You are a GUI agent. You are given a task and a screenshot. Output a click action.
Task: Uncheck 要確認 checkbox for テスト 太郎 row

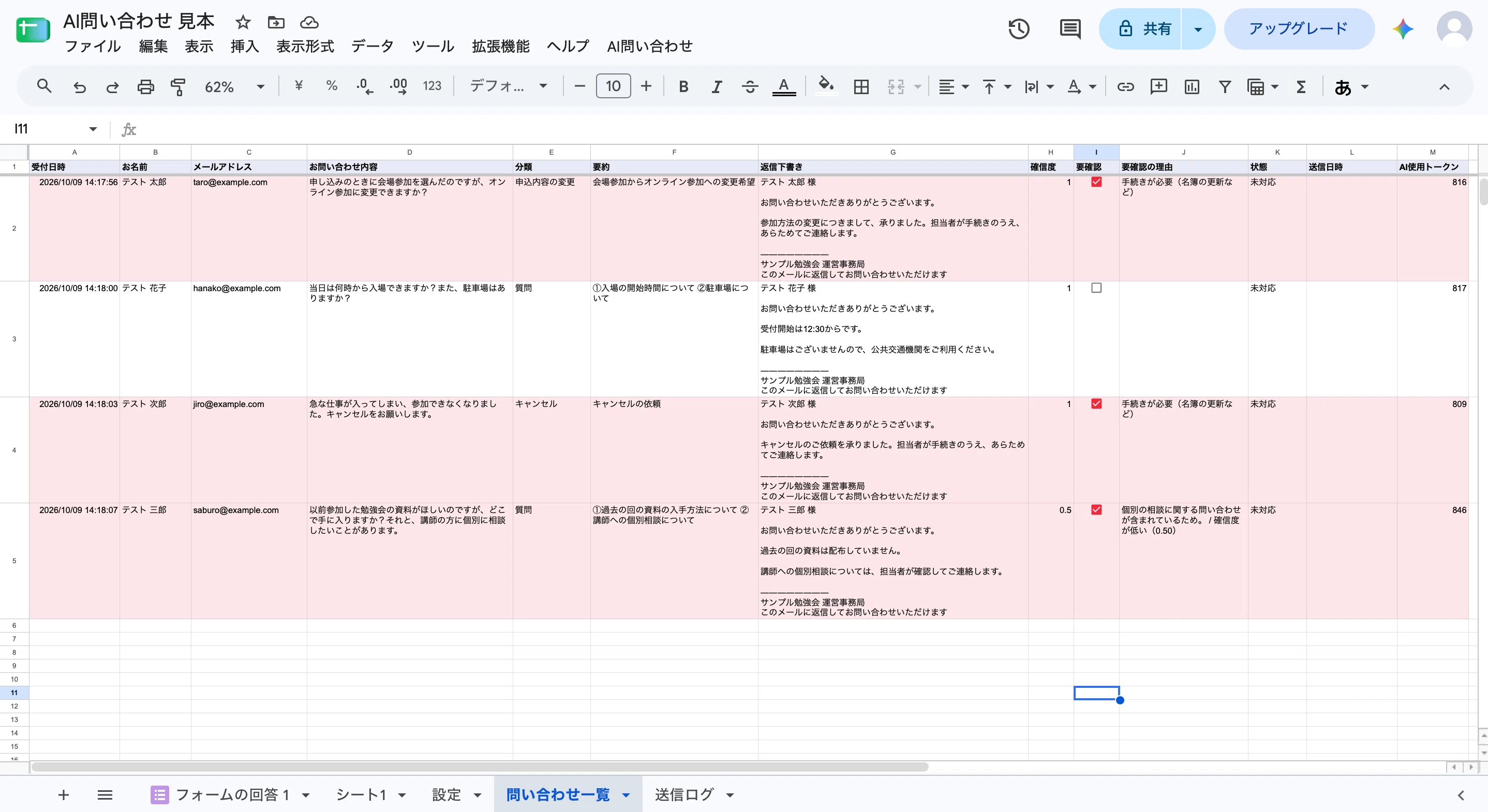point(1096,182)
